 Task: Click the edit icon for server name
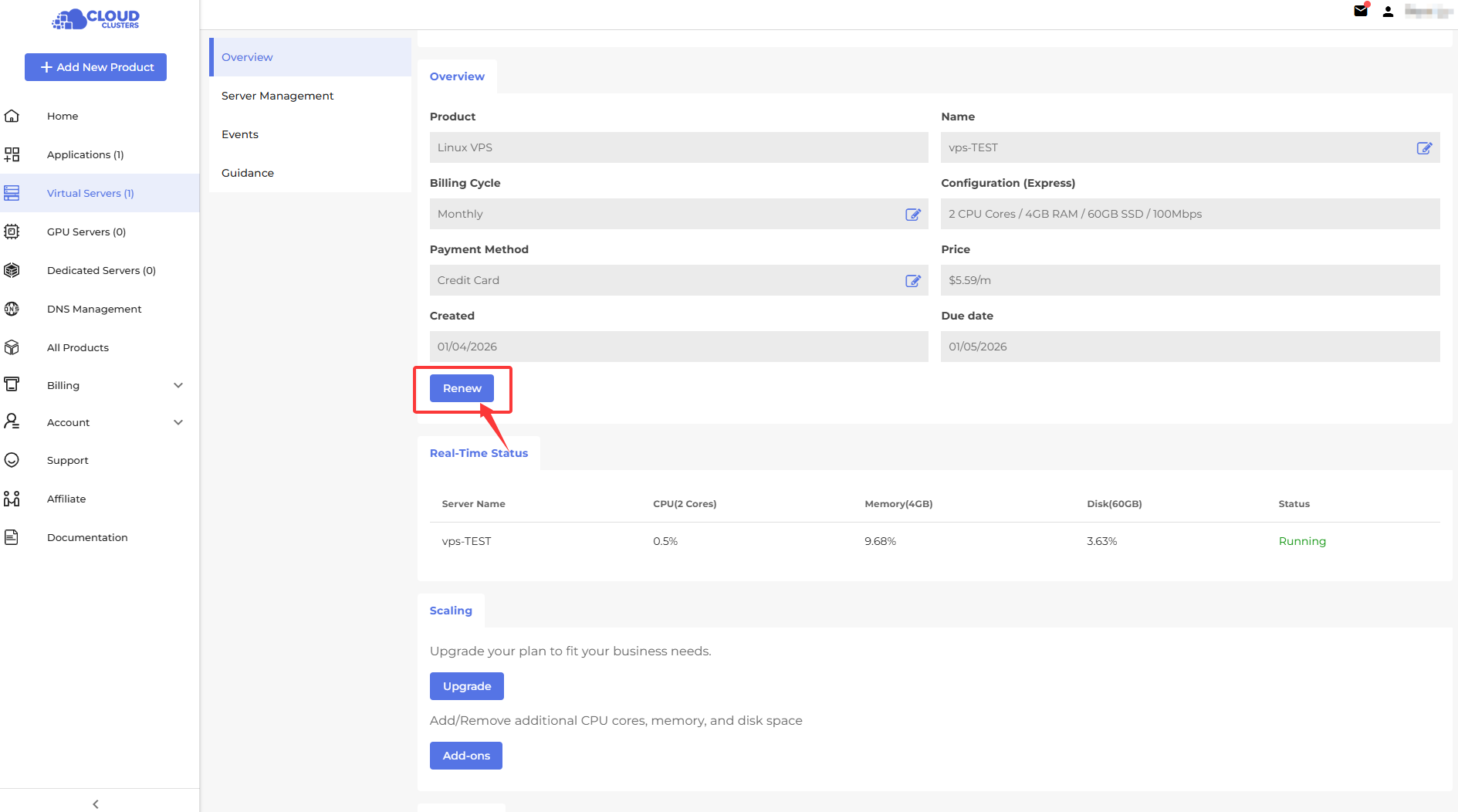(1424, 148)
